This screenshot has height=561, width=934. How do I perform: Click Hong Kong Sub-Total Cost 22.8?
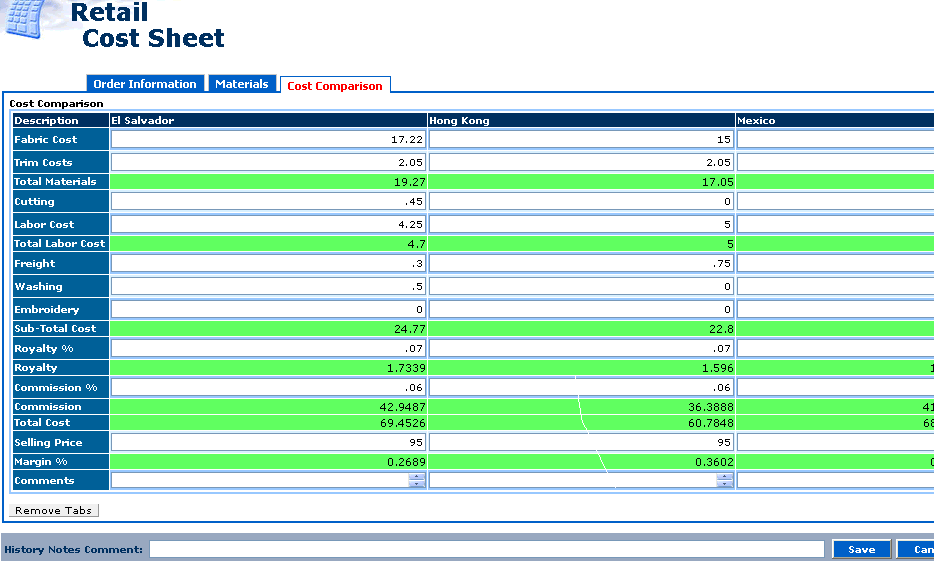pyautogui.click(x=721, y=329)
